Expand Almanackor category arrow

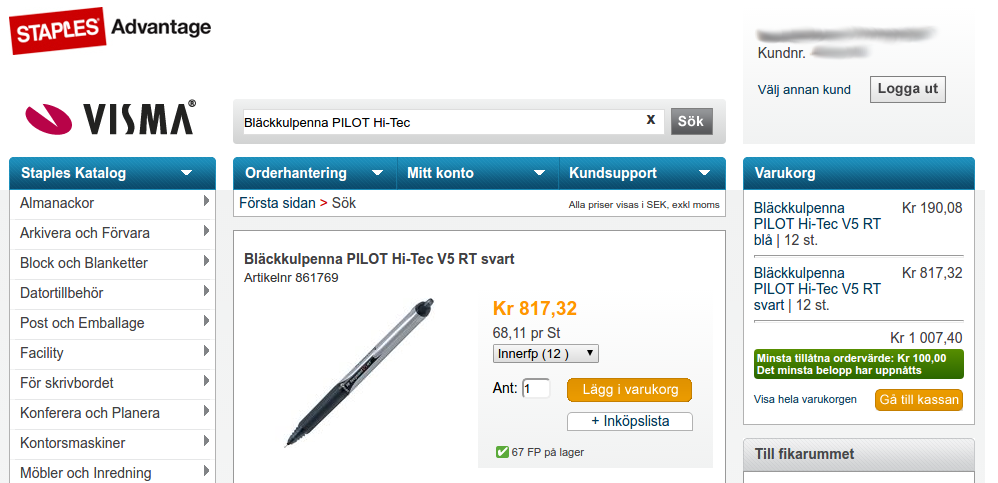[206, 201]
